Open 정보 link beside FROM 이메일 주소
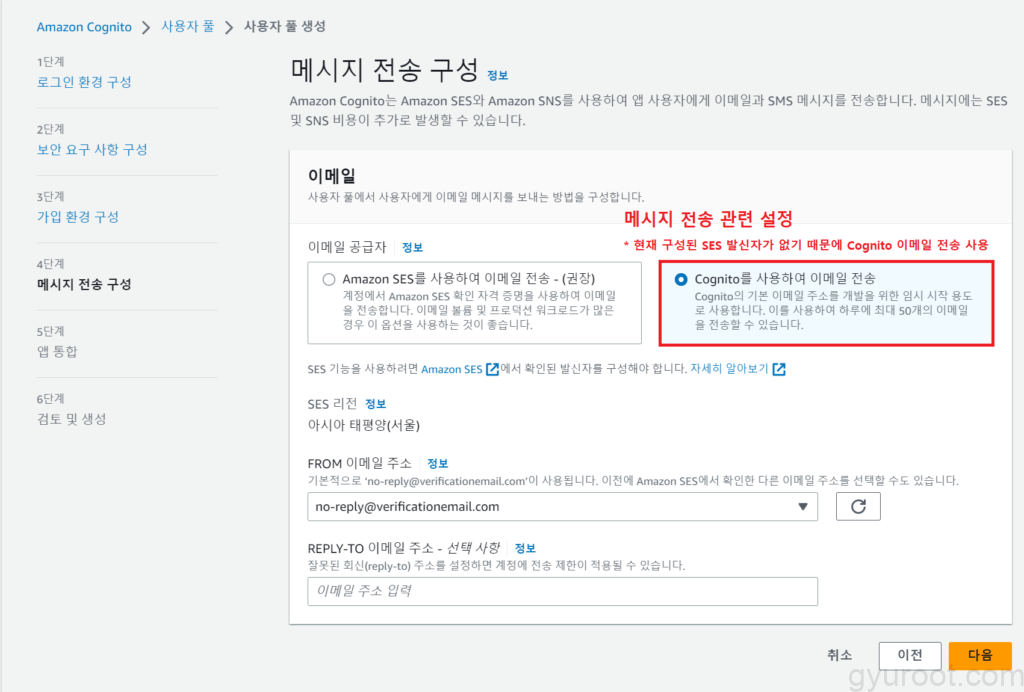The width and height of the screenshot is (1024, 692). point(437,464)
